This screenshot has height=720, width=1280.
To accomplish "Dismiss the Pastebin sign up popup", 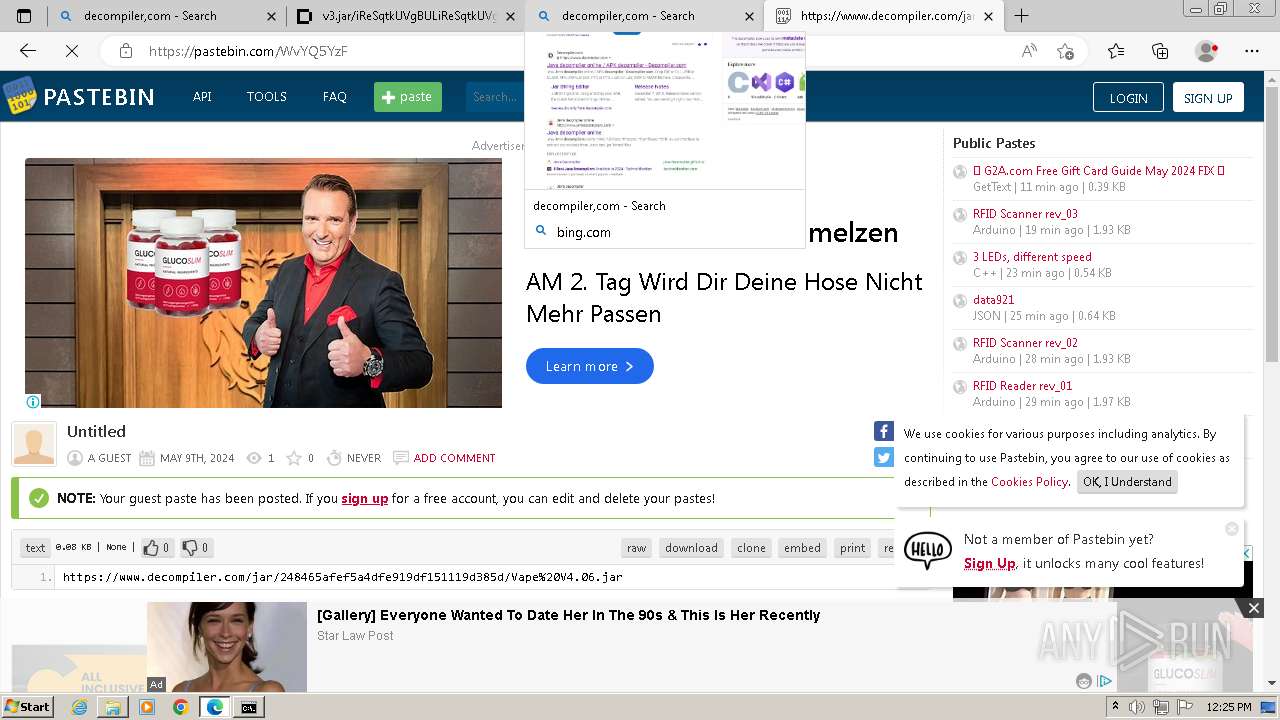I will [x=1232, y=529].
